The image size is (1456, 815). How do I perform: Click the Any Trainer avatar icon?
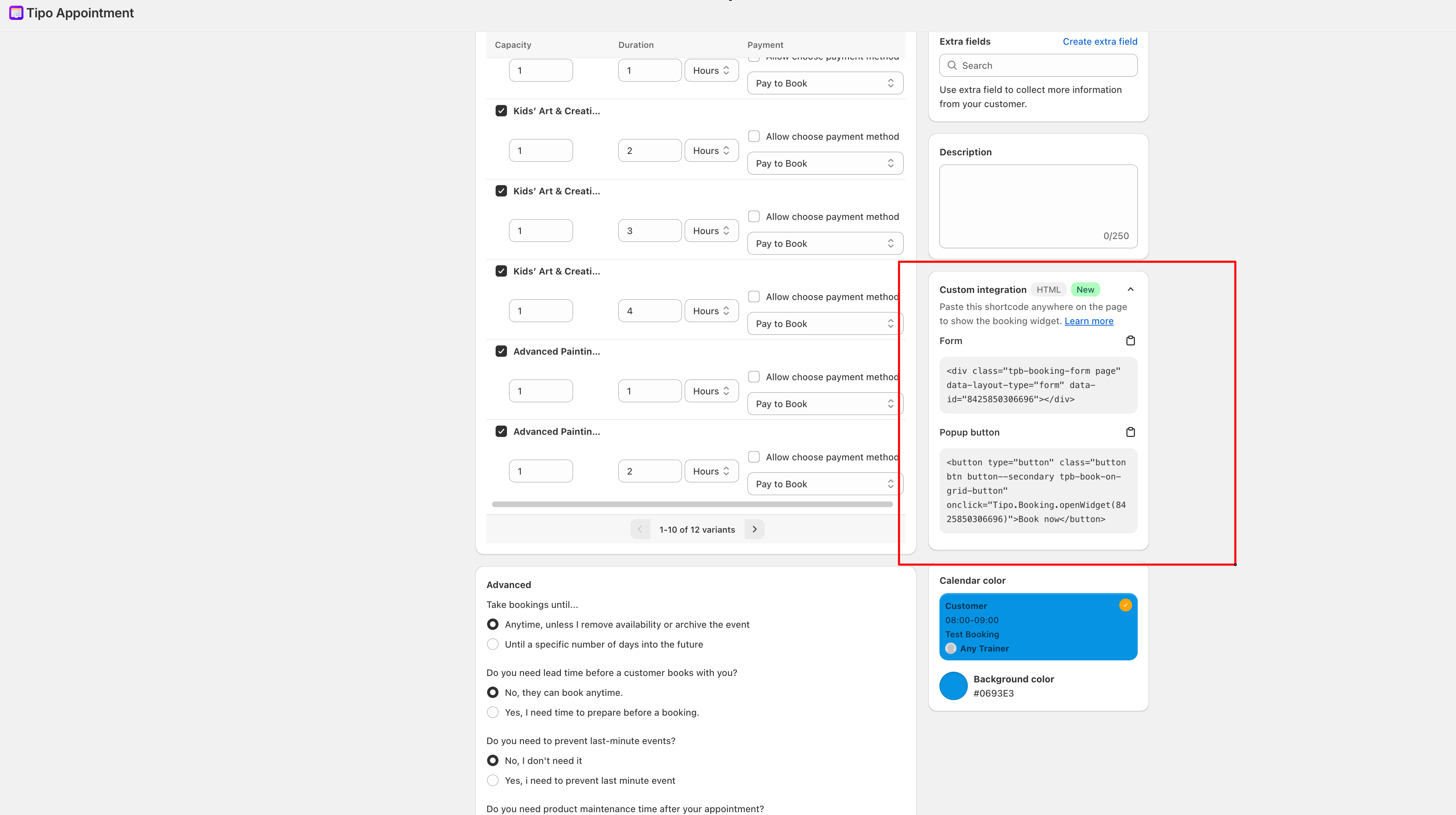click(951, 648)
